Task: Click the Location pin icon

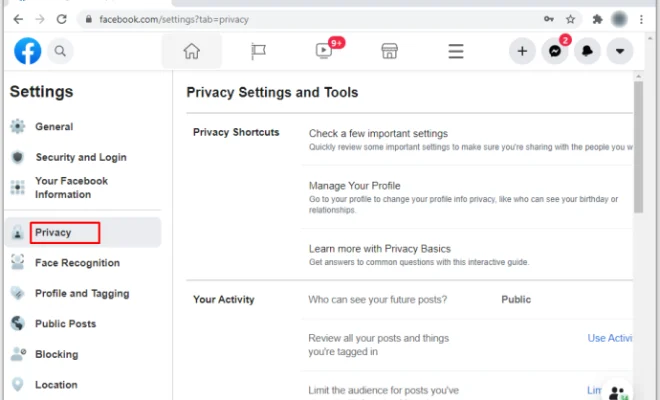Action: tap(18, 384)
